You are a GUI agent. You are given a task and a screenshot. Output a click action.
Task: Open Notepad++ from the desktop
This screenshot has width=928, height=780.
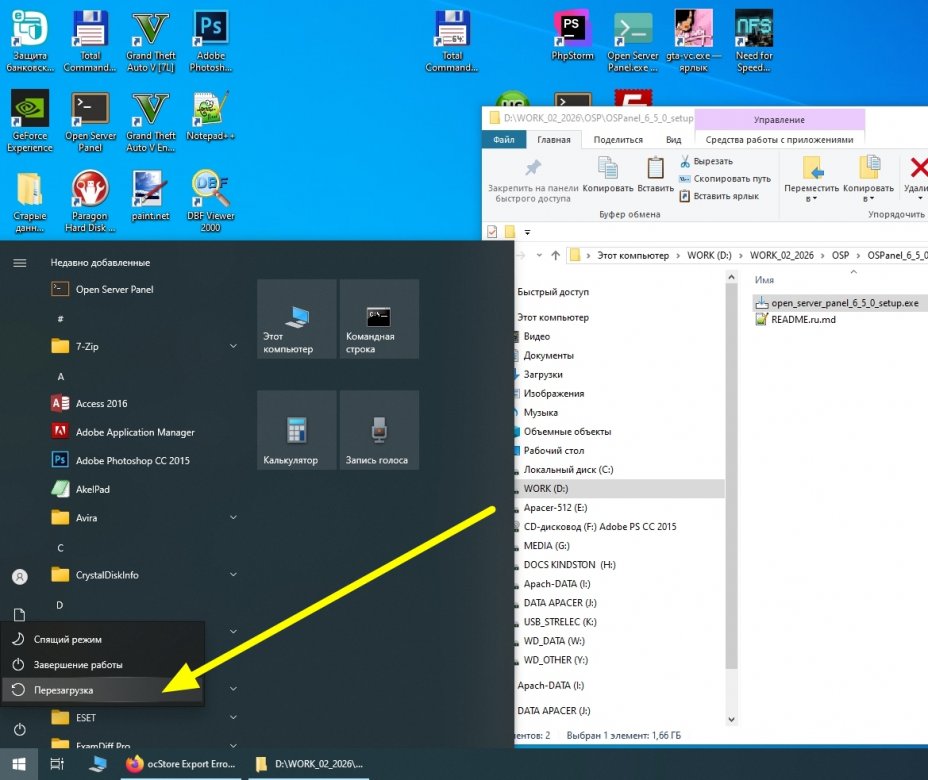210,116
